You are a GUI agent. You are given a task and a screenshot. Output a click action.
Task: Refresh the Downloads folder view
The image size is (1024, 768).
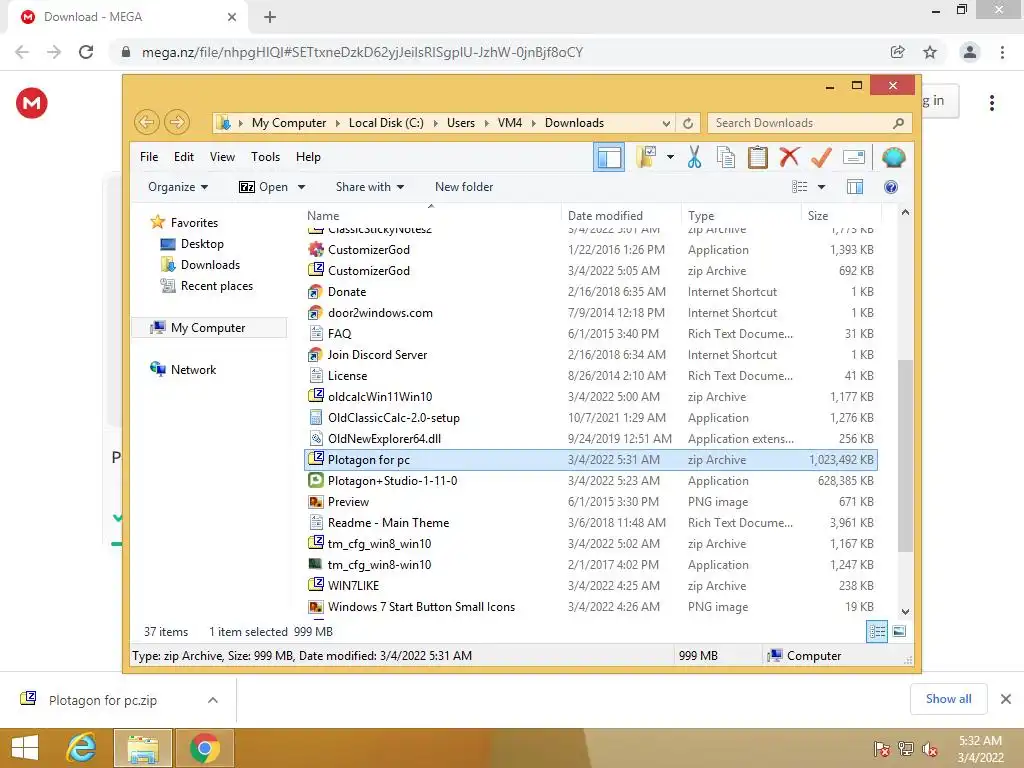pyautogui.click(x=688, y=123)
